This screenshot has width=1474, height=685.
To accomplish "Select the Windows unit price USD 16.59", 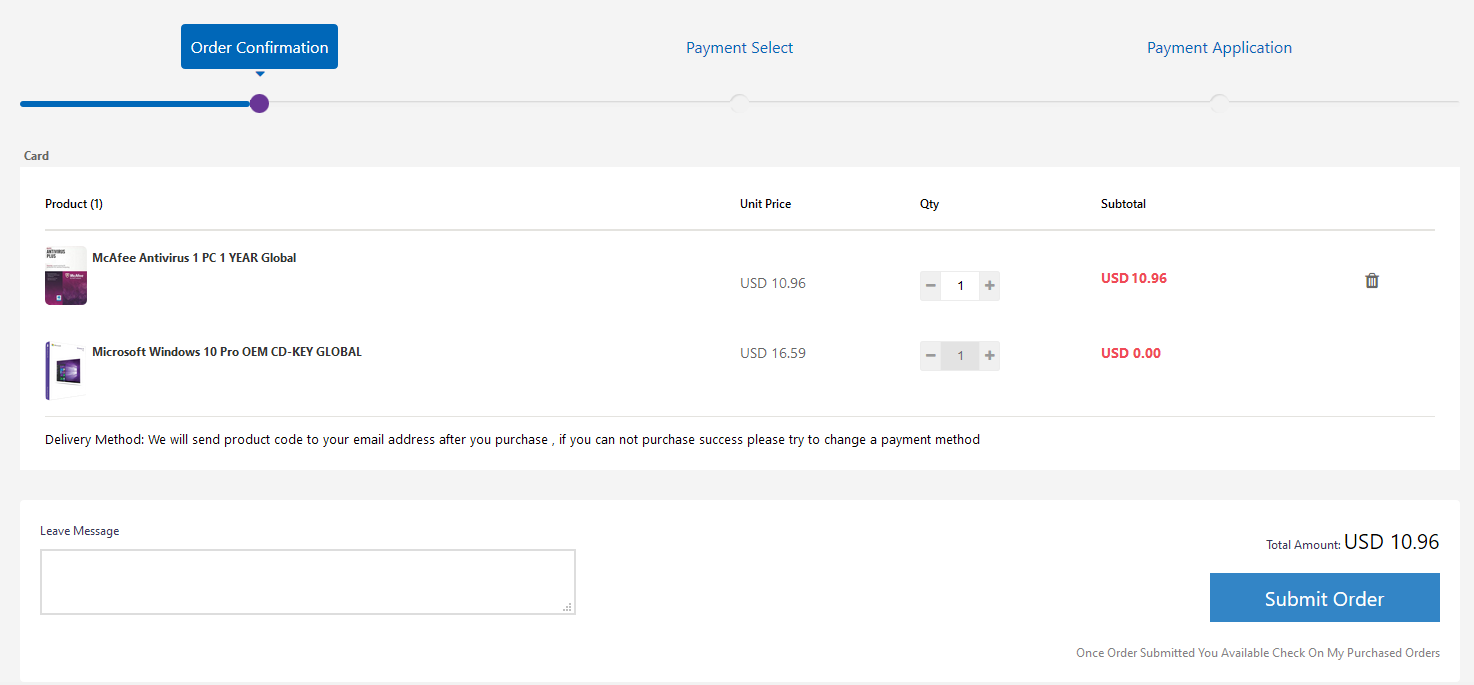I will click(773, 353).
